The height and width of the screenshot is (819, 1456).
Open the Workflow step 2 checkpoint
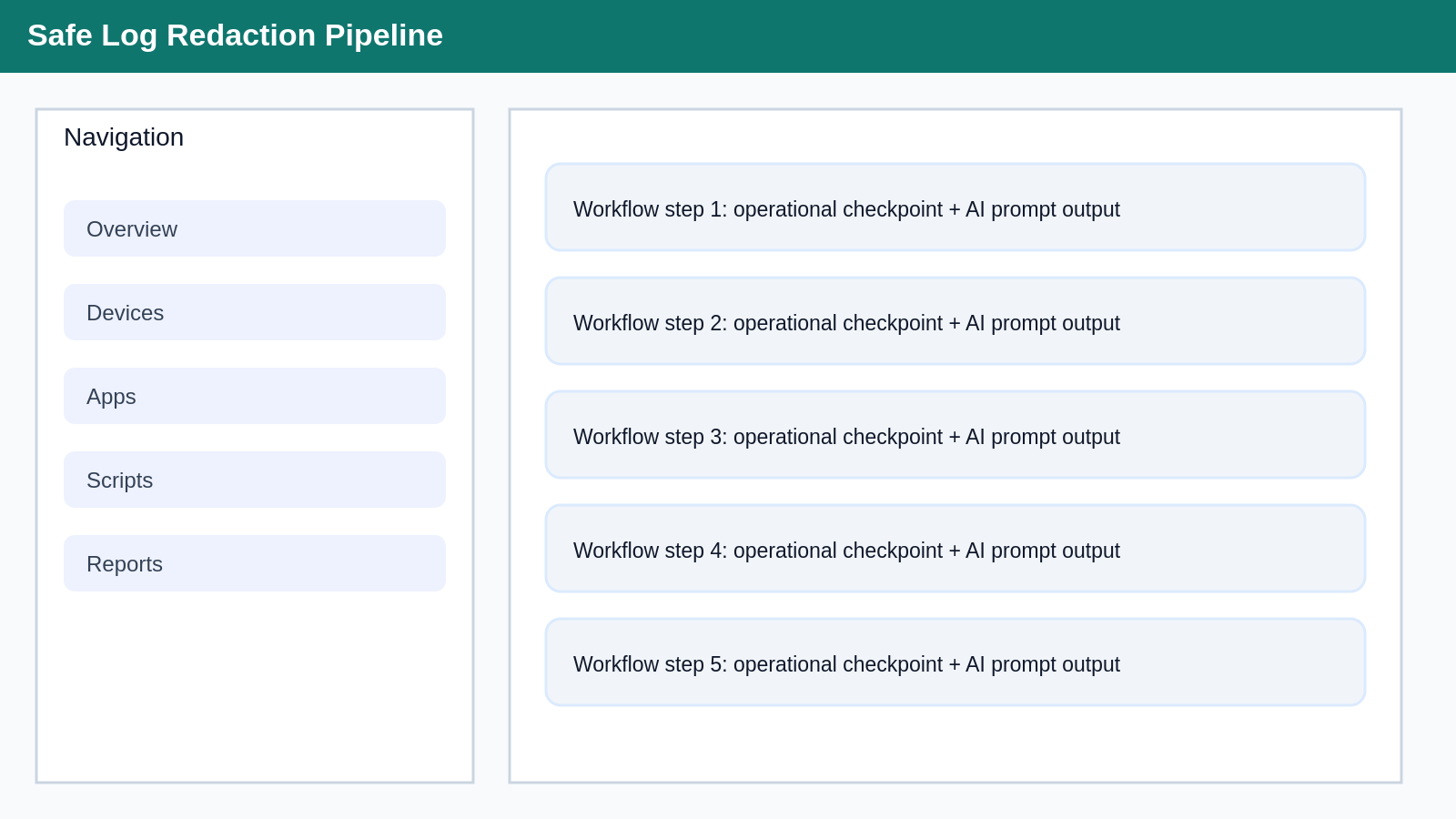click(955, 321)
